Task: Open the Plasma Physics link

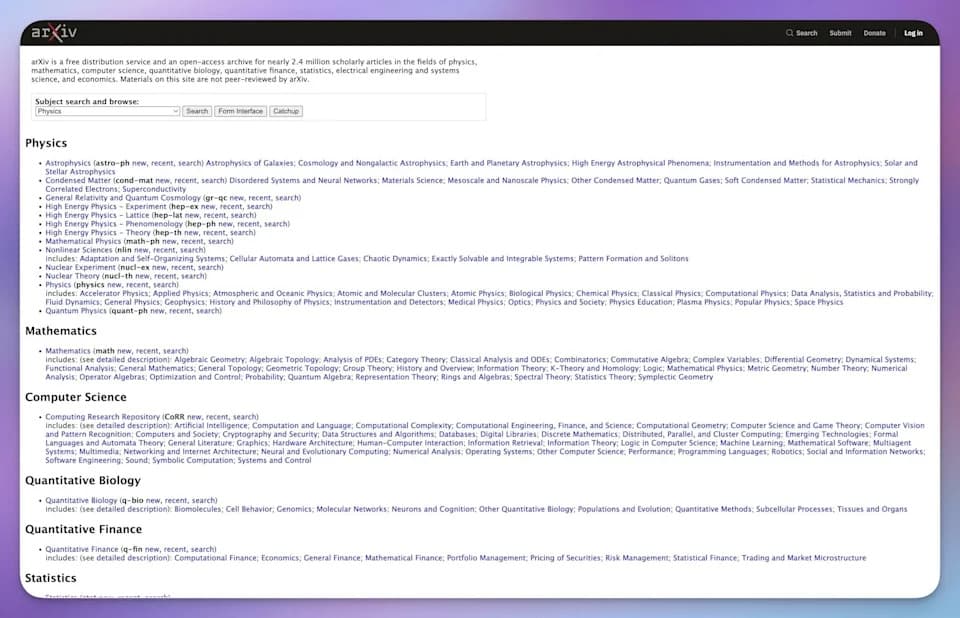Action: pyautogui.click(x=703, y=302)
